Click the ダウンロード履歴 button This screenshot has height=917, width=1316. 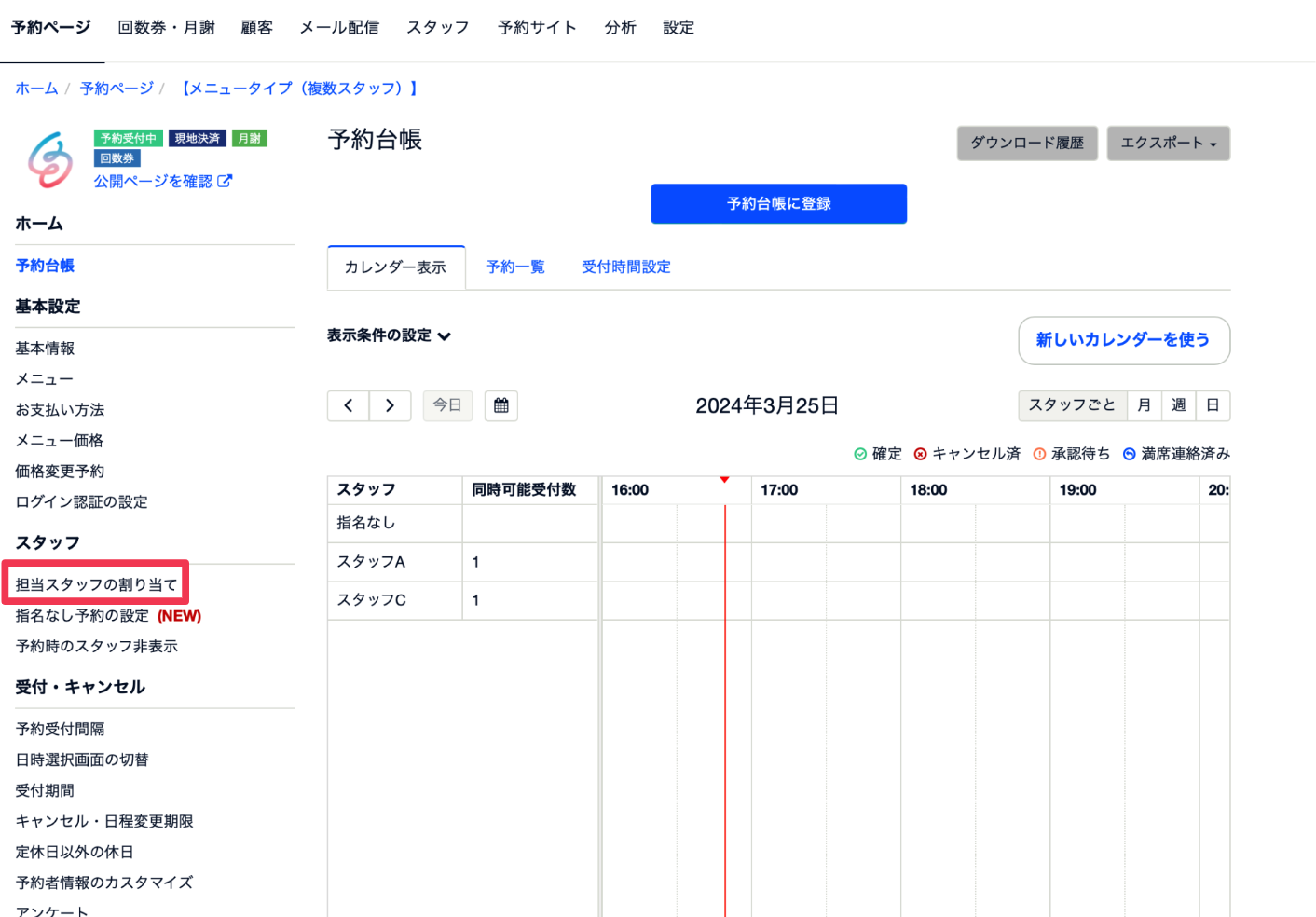(x=1027, y=144)
